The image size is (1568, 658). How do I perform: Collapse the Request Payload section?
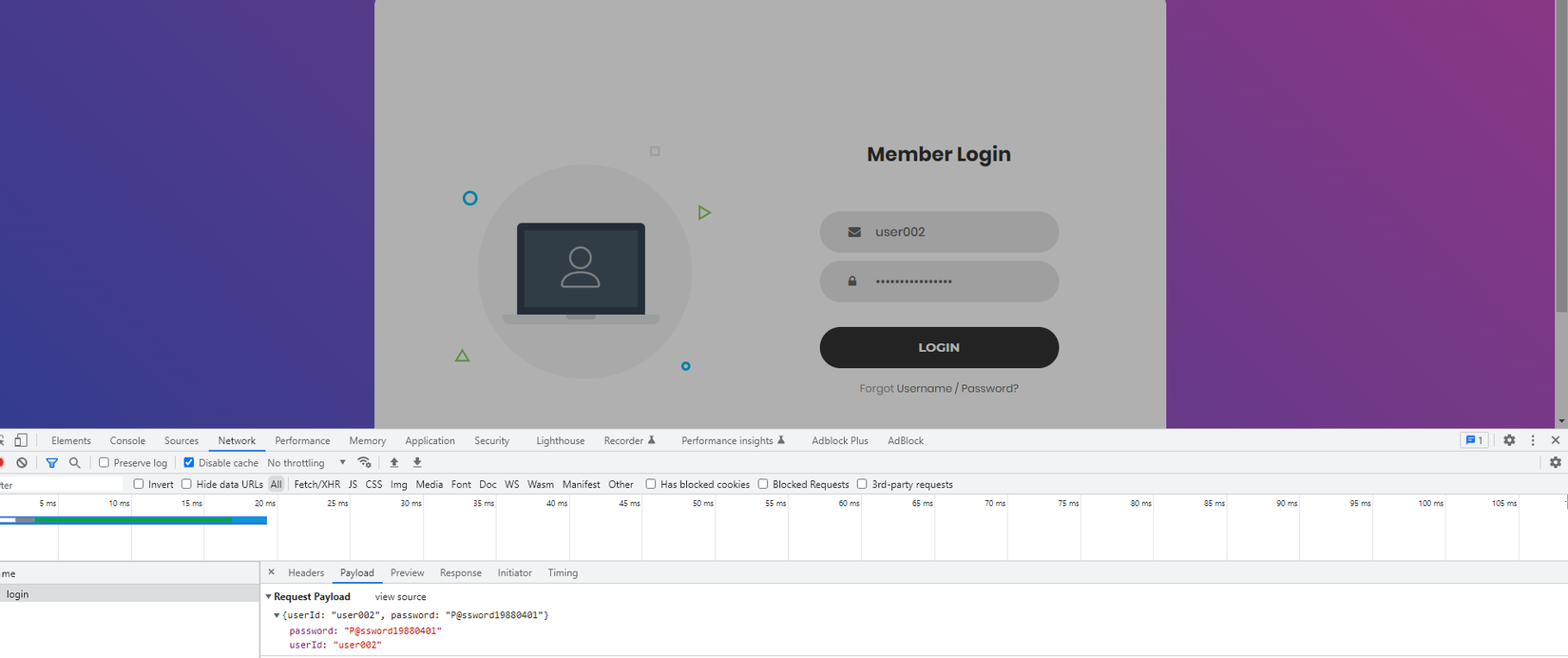tap(268, 597)
